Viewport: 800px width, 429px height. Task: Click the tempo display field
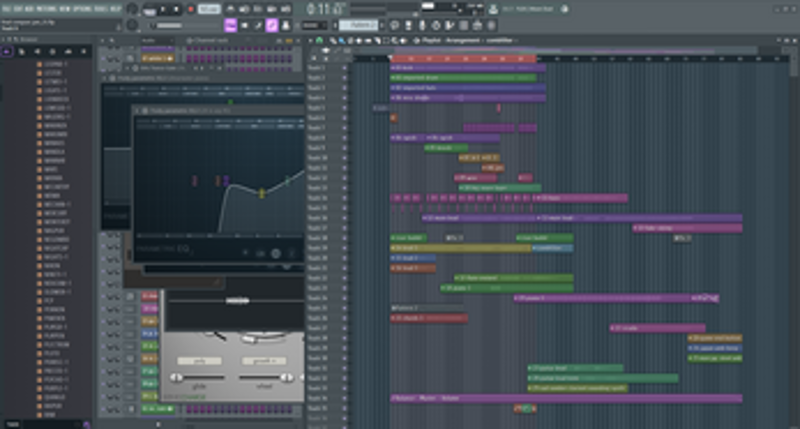click(209, 9)
